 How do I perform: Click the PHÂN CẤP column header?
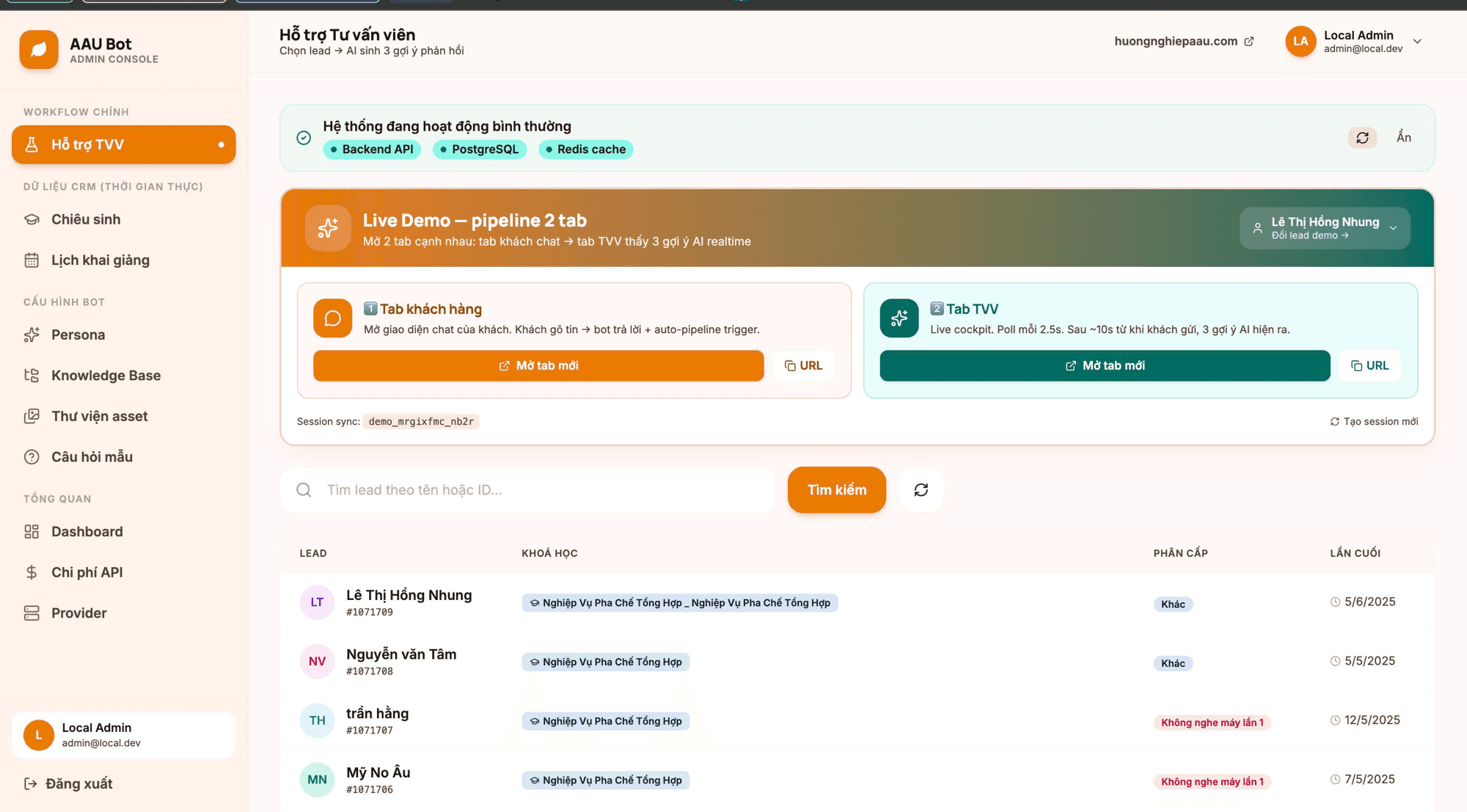point(1180,553)
